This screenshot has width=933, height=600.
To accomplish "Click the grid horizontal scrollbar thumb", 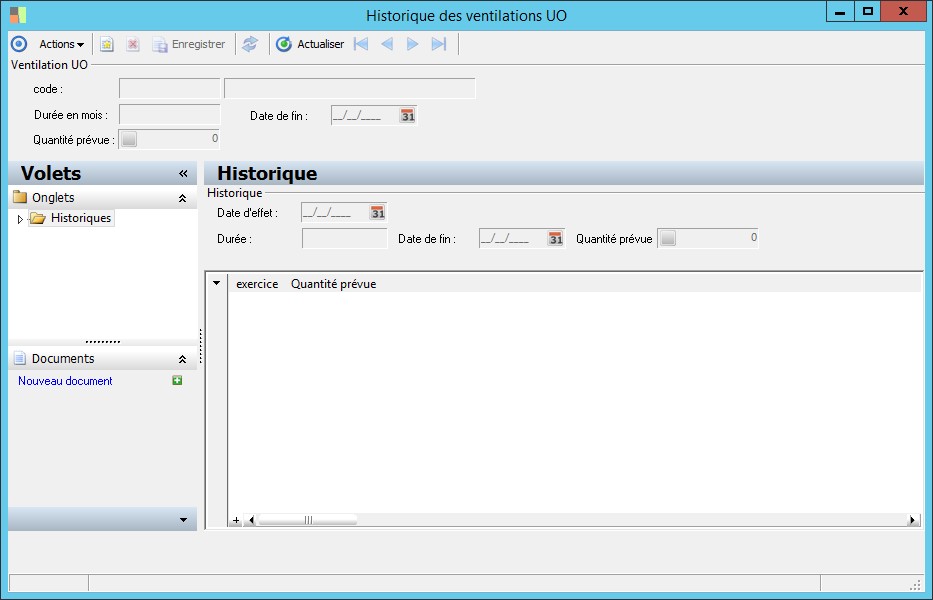I will pyautogui.click(x=308, y=520).
